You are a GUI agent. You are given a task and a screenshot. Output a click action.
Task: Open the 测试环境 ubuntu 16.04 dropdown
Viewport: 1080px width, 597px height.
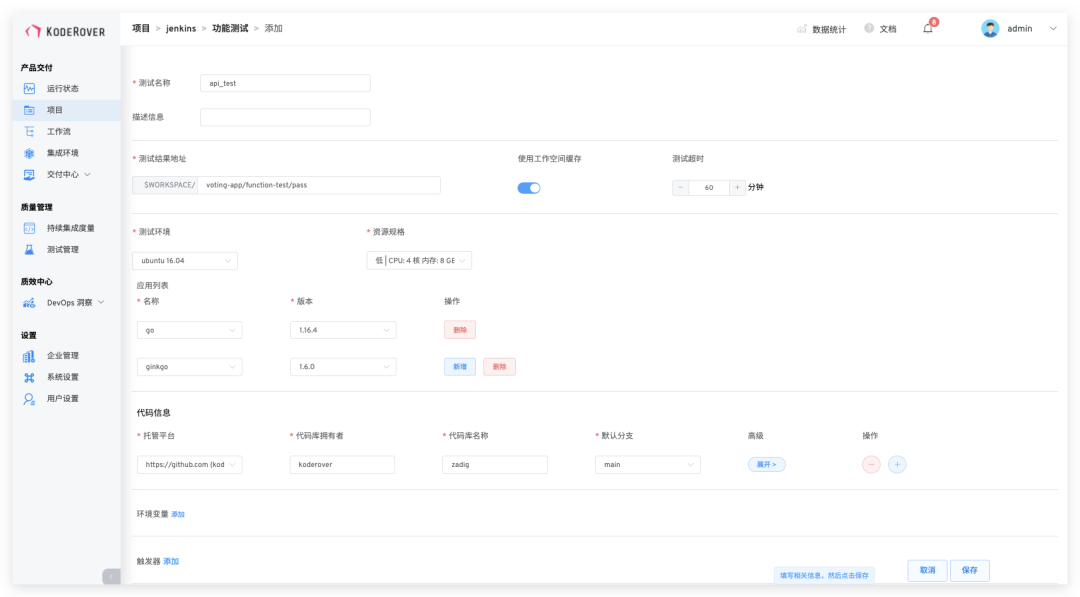(x=185, y=261)
